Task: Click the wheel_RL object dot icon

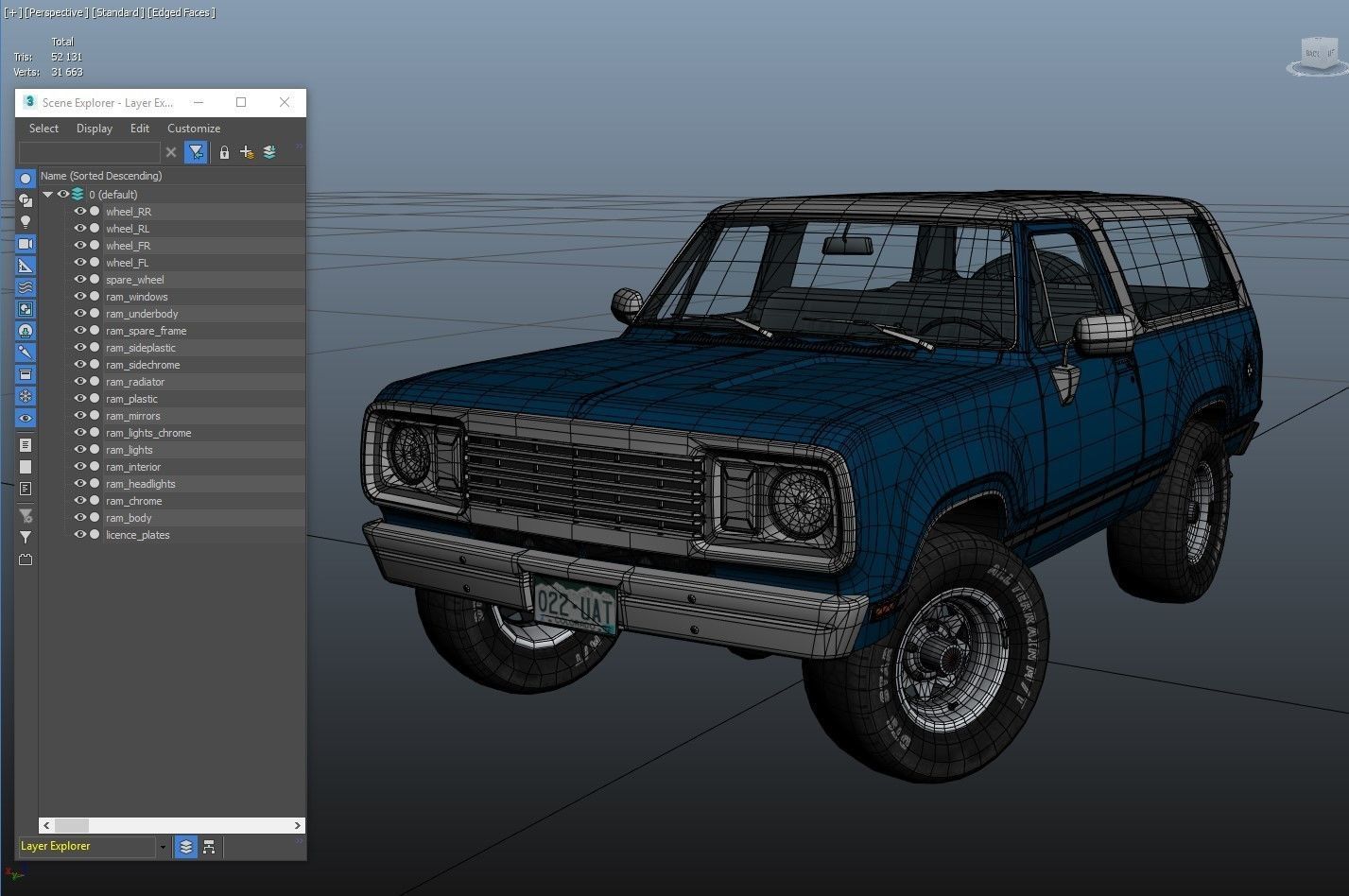Action: pos(95,229)
